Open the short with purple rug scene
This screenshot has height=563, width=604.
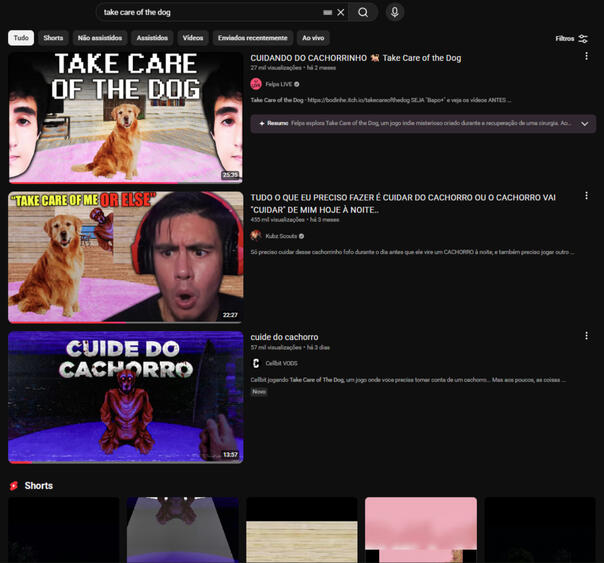click(183, 530)
